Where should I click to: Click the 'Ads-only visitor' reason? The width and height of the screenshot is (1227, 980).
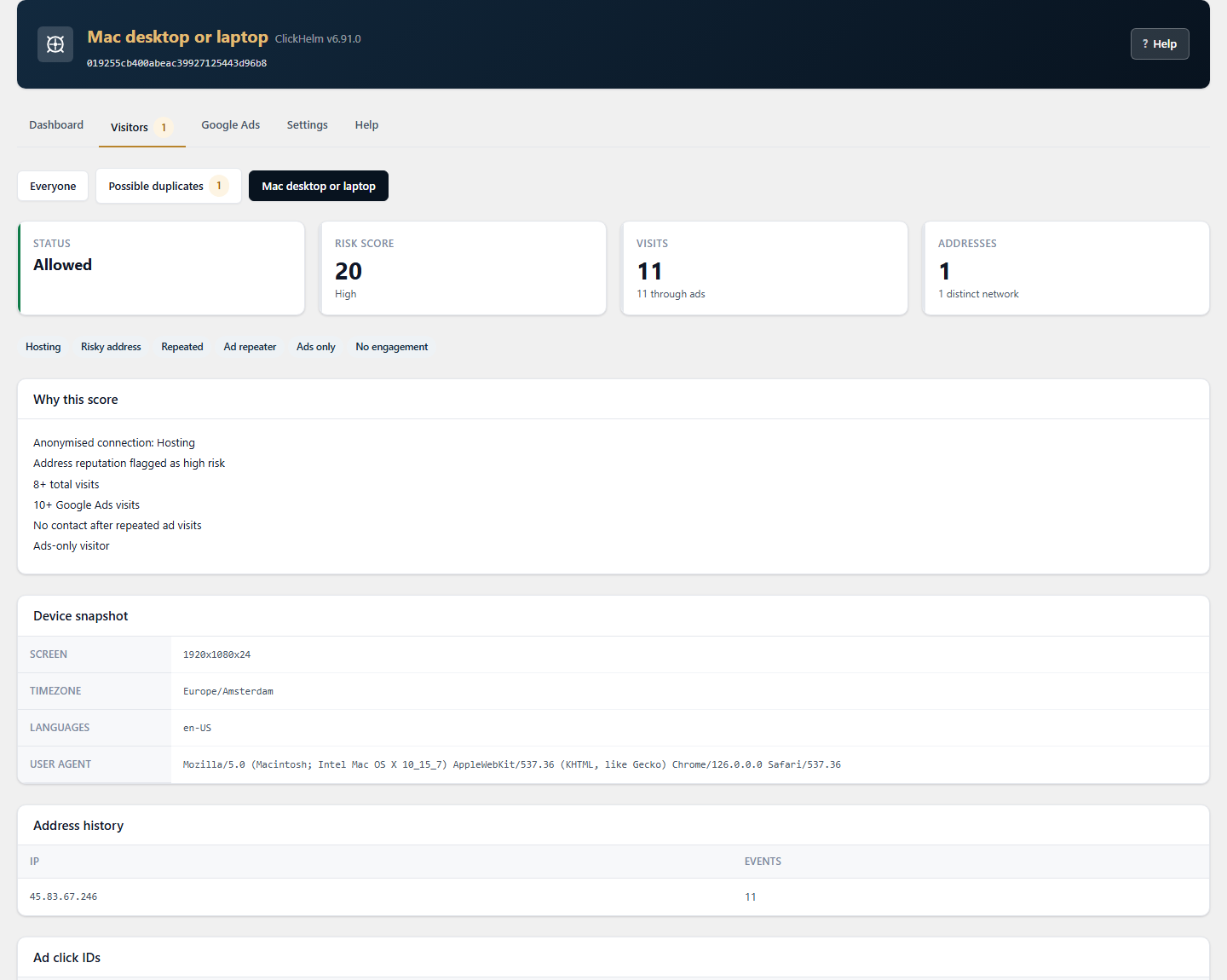click(x=72, y=546)
